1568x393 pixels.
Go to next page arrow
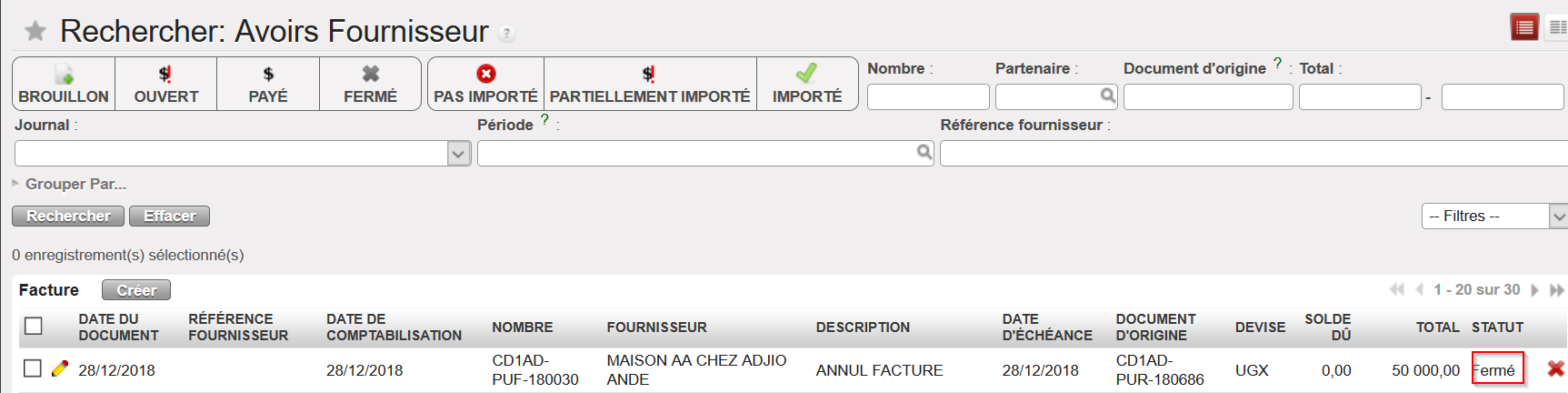(x=1535, y=290)
